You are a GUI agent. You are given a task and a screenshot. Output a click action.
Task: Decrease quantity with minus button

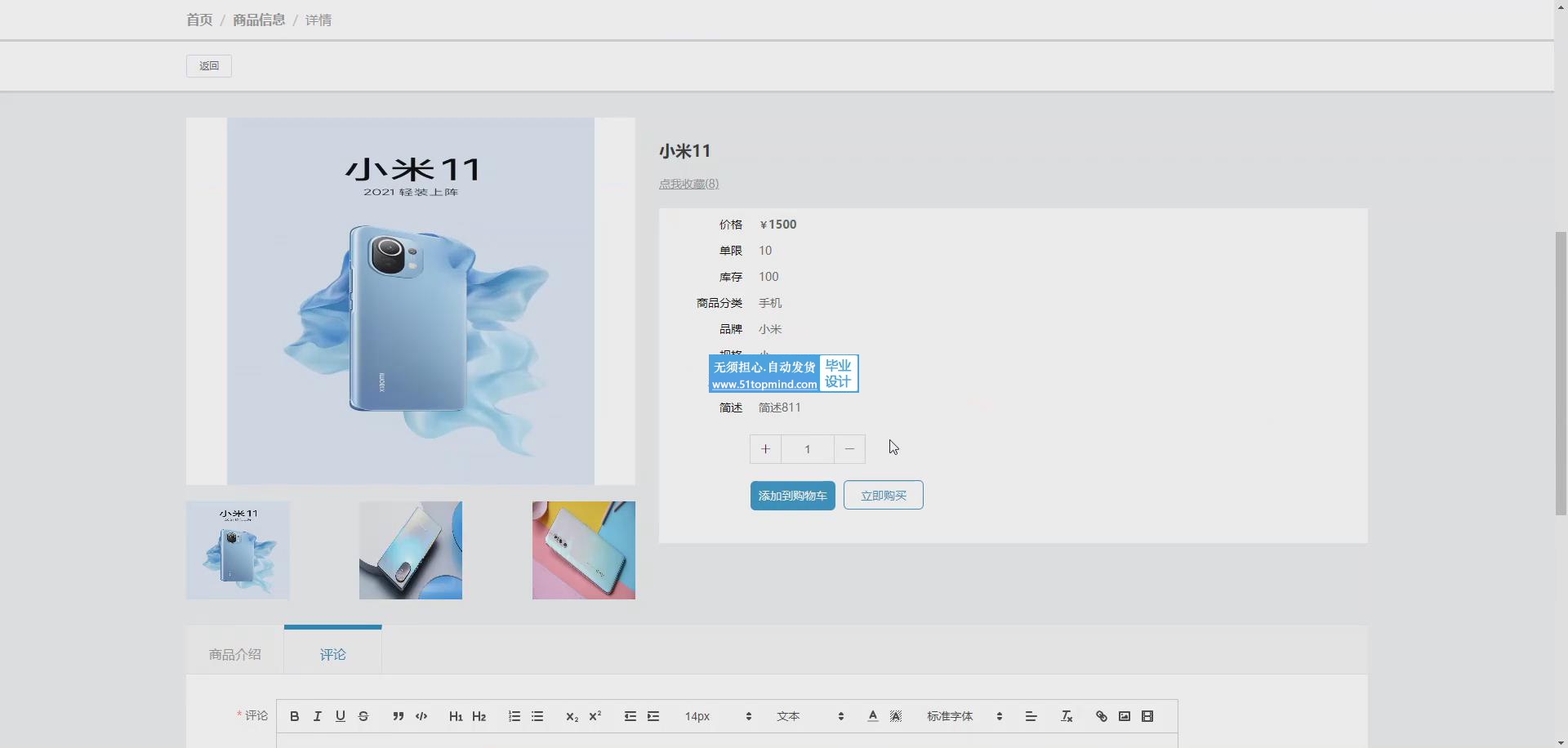(849, 449)
